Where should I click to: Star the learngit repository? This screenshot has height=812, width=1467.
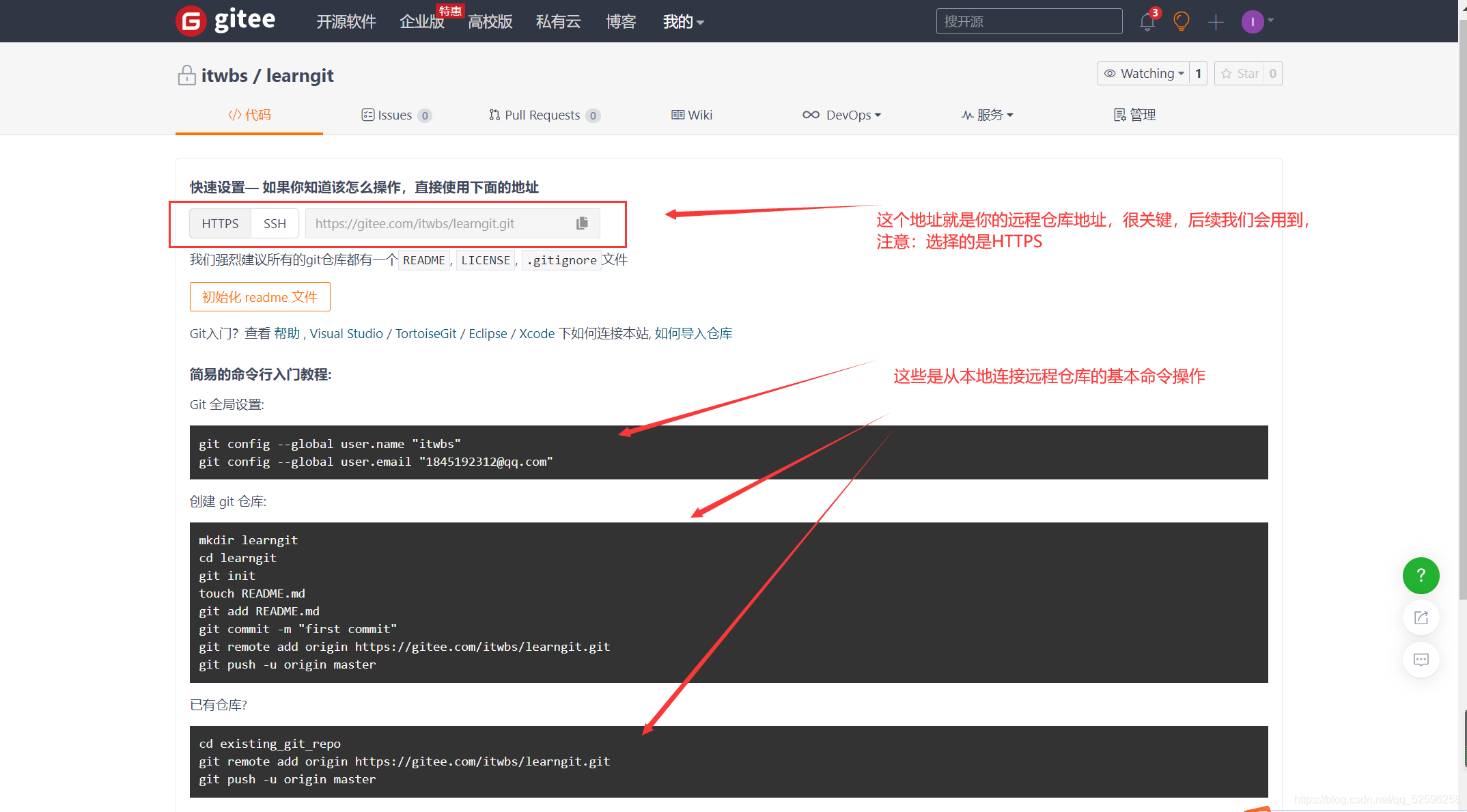1240,74
